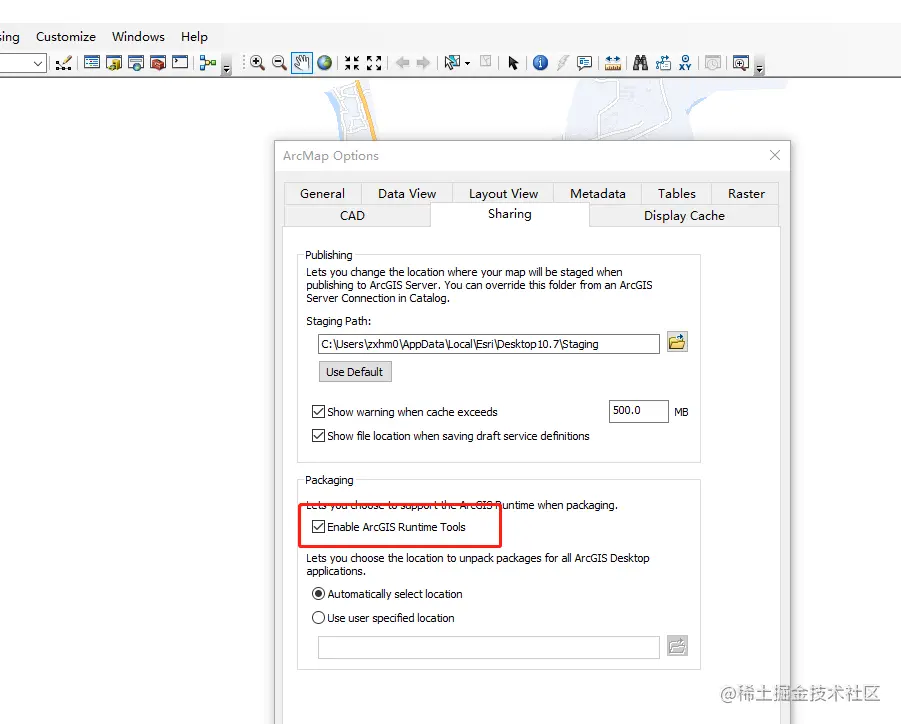Switch to the Metadata tab

coord(598,194)
